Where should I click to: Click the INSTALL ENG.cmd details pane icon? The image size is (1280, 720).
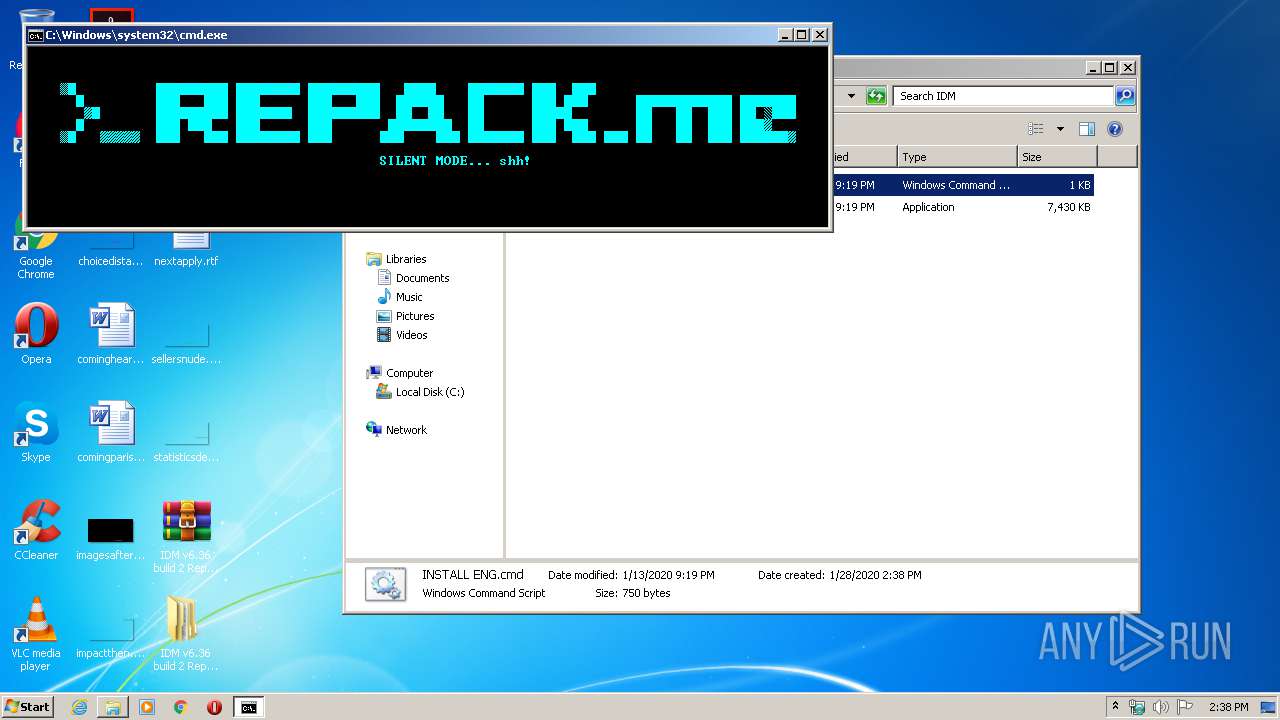tap(385, 585)
